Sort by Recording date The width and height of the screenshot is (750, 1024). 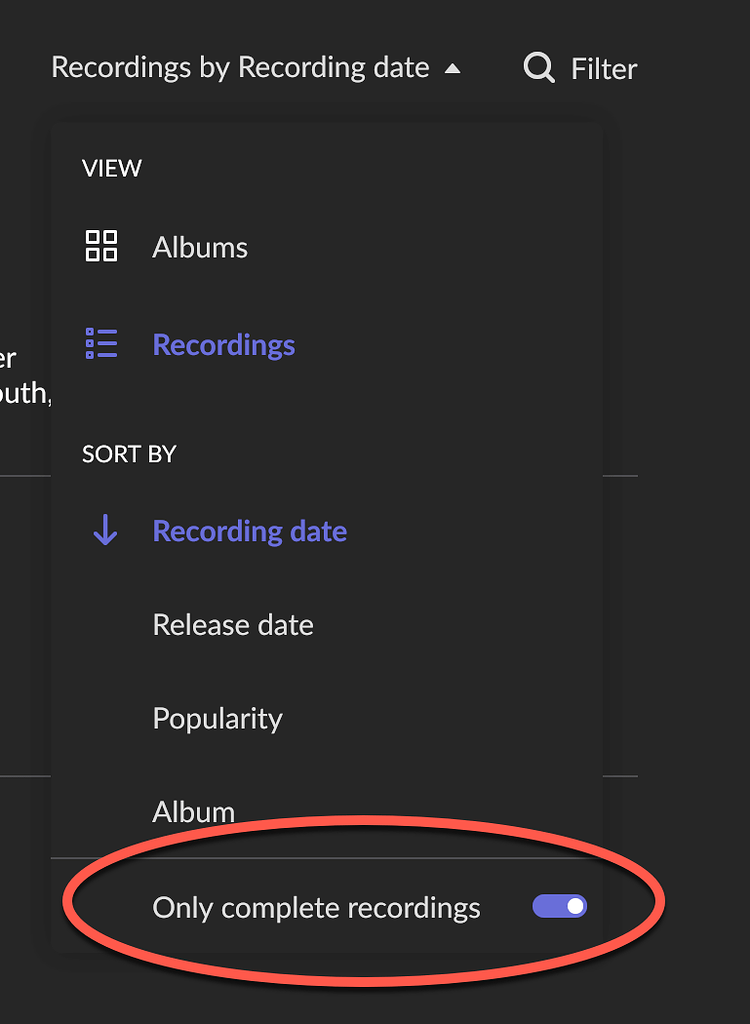pyautogui.click(x=250, y=531)
